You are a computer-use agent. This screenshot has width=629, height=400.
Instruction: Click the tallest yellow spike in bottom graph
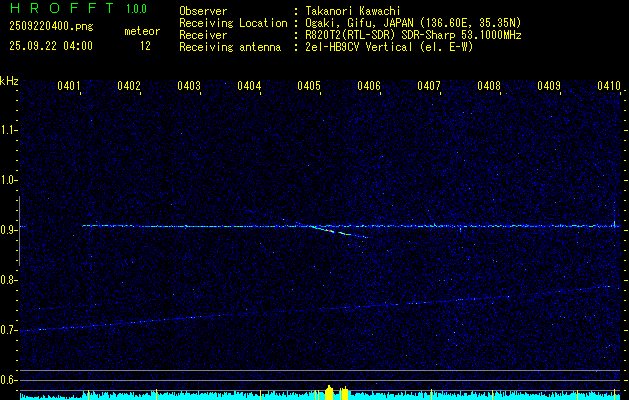pyautogui.click(x=330, y=390)
